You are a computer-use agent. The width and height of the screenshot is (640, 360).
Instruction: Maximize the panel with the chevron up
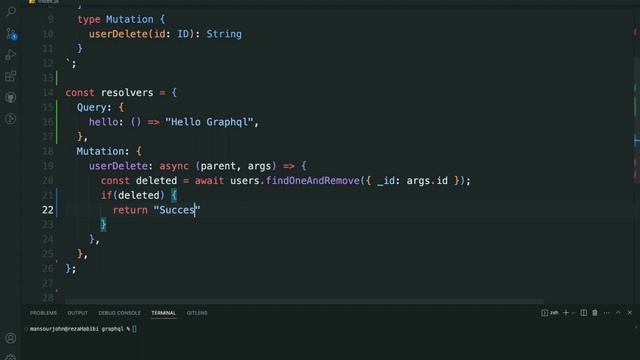pos(618,313)
